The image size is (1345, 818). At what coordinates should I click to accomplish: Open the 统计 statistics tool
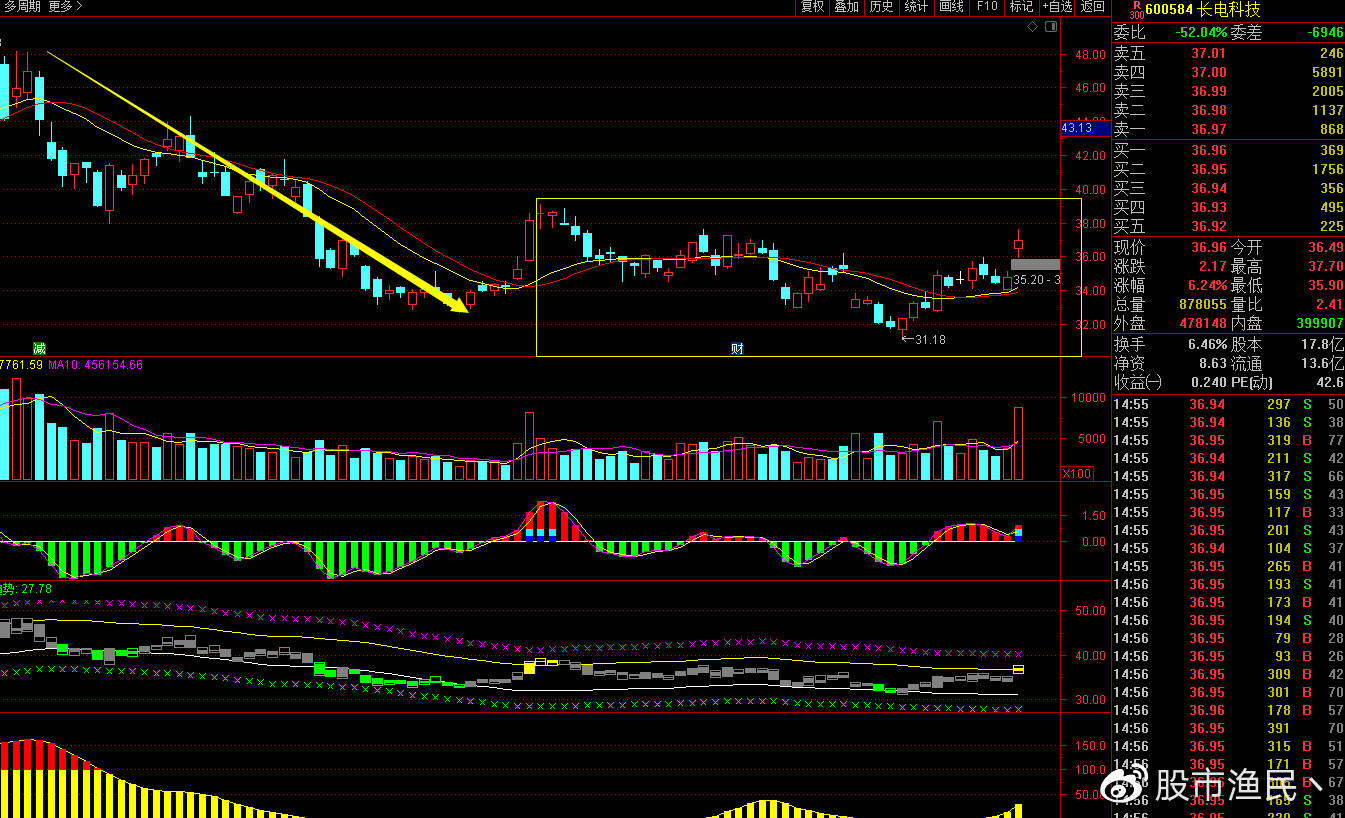coord(916,7)
